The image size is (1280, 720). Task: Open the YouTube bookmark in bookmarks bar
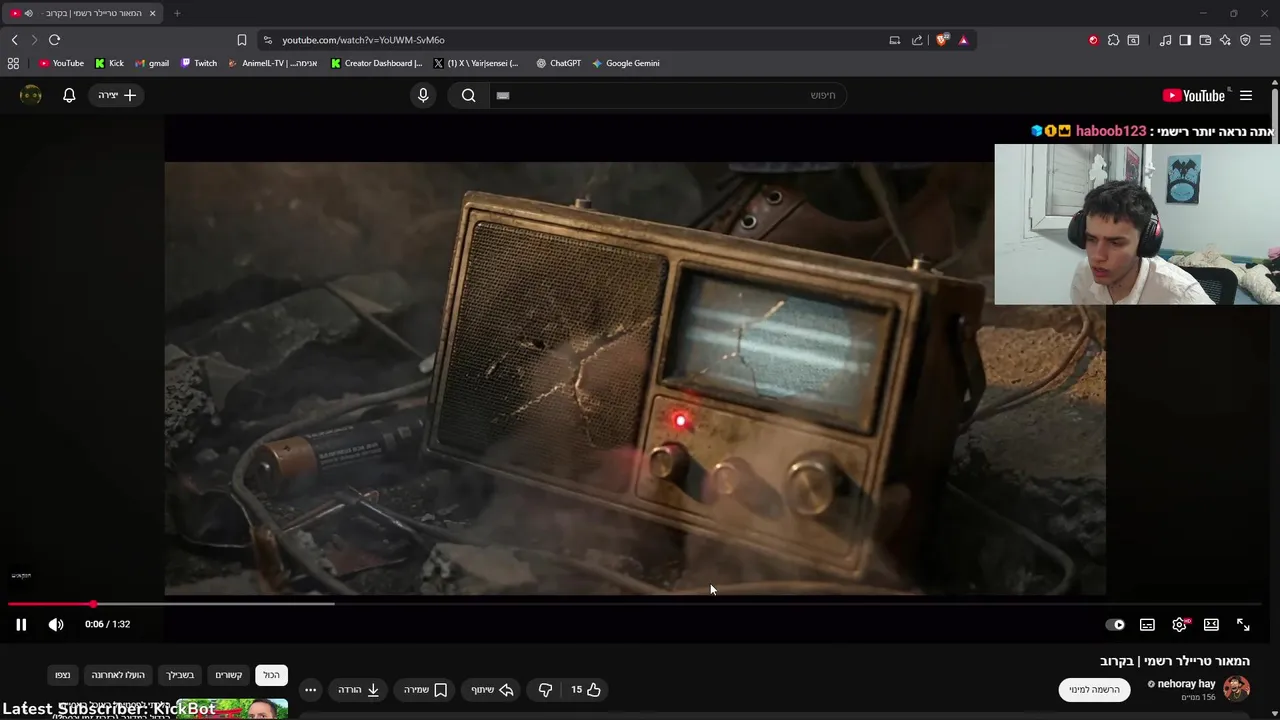click(61, 63)
